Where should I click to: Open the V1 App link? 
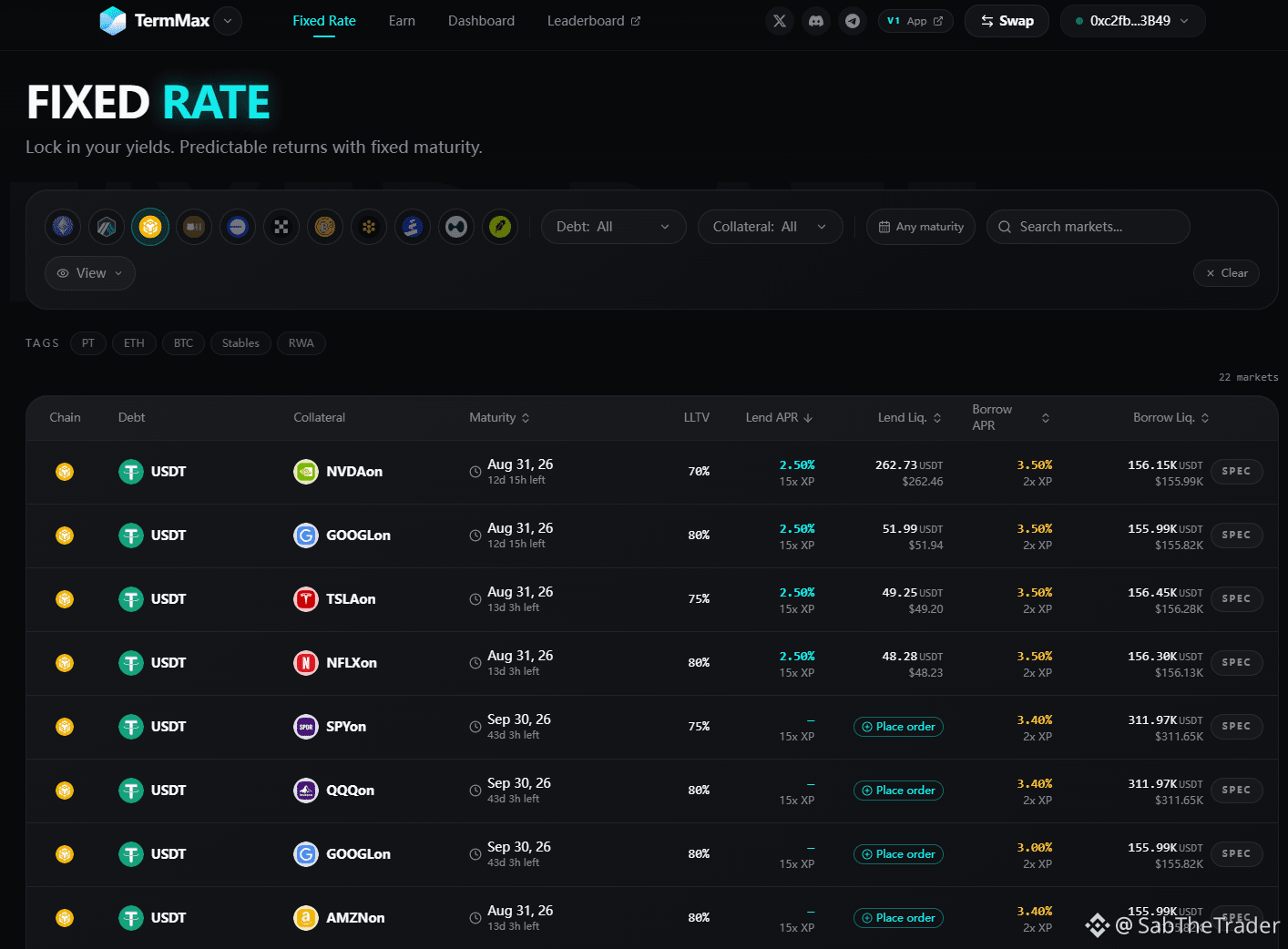point(915,21)
